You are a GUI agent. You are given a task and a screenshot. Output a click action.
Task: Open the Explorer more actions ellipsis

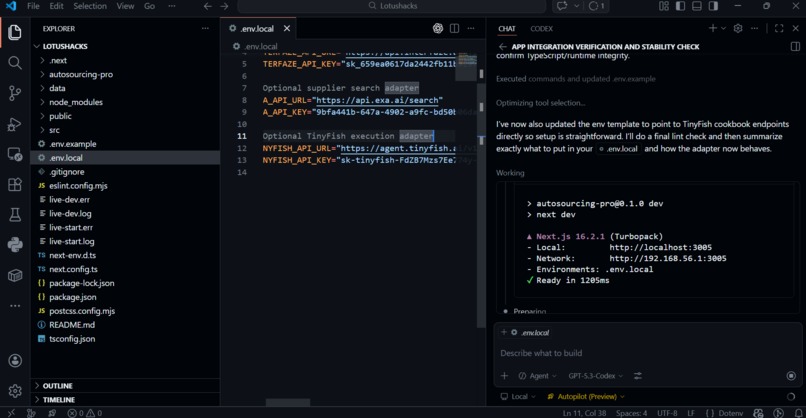205,29
